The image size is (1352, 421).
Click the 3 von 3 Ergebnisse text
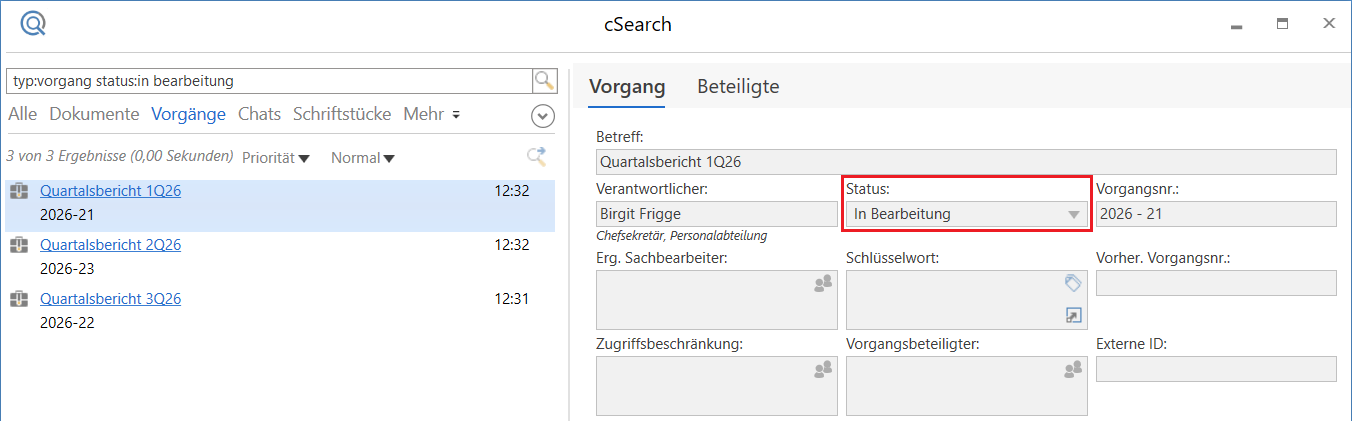120,157
